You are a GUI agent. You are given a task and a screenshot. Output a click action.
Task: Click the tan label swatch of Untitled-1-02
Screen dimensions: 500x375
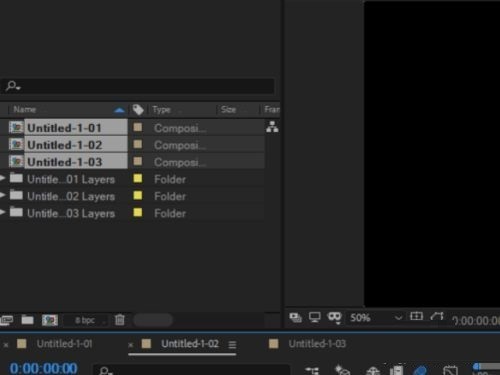138,144
